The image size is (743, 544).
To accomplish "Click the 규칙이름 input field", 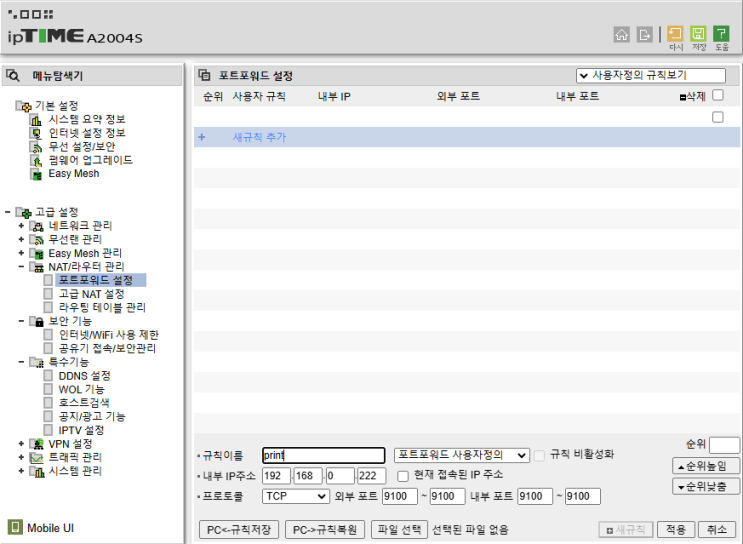I will [324, 455].
